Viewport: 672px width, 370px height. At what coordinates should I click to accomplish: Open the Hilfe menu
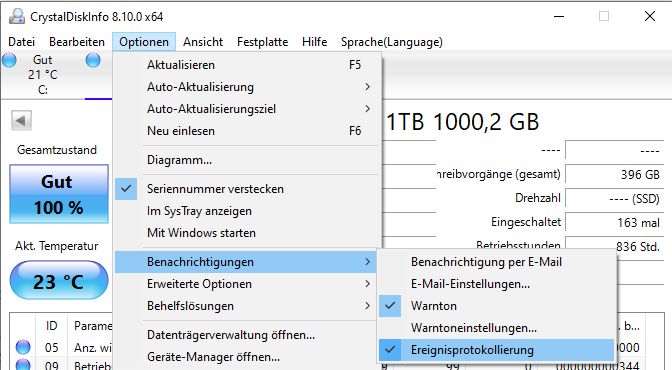315,42
